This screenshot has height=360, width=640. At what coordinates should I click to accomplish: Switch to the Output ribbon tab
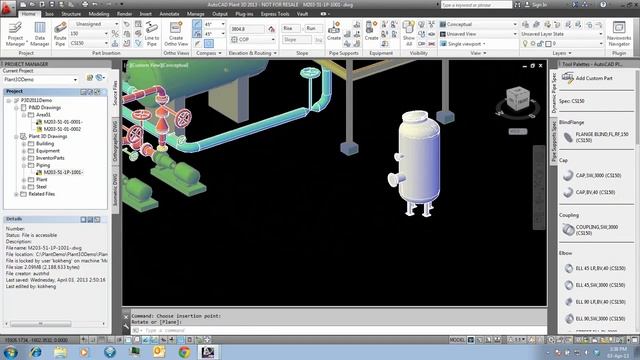[220, 14]
